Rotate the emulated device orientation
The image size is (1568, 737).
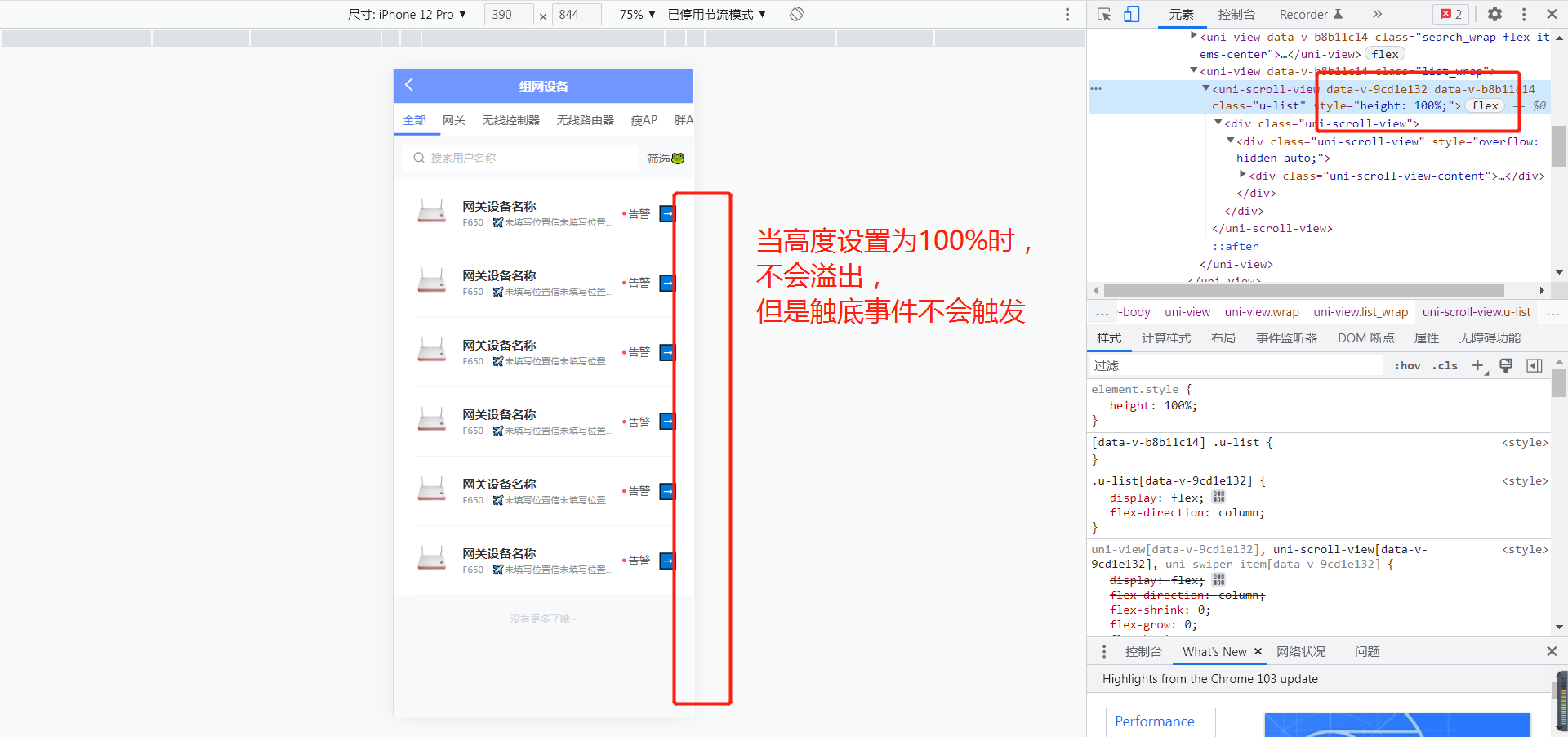[x=795, y=14]
